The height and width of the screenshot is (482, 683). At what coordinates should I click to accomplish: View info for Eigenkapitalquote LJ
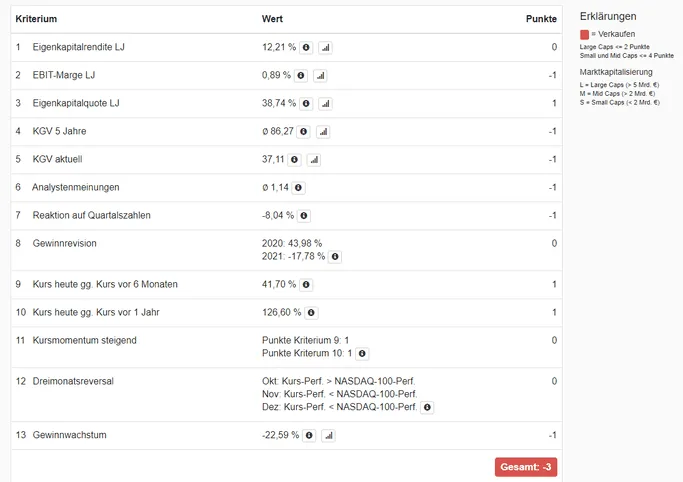click(x=306, y=104)
